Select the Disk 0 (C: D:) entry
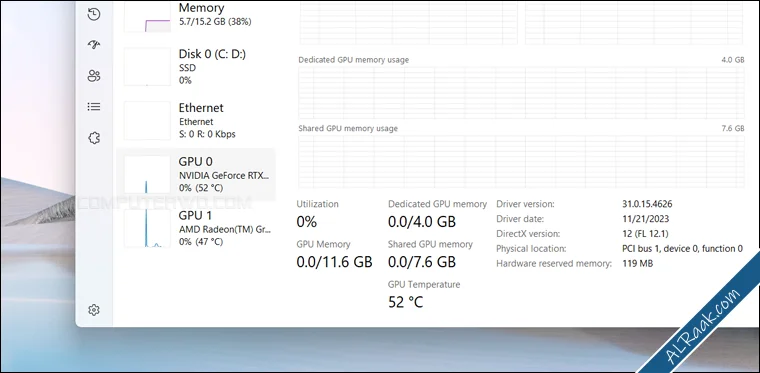This screenshot has width=760, height=373. click(x=196, y=67)
